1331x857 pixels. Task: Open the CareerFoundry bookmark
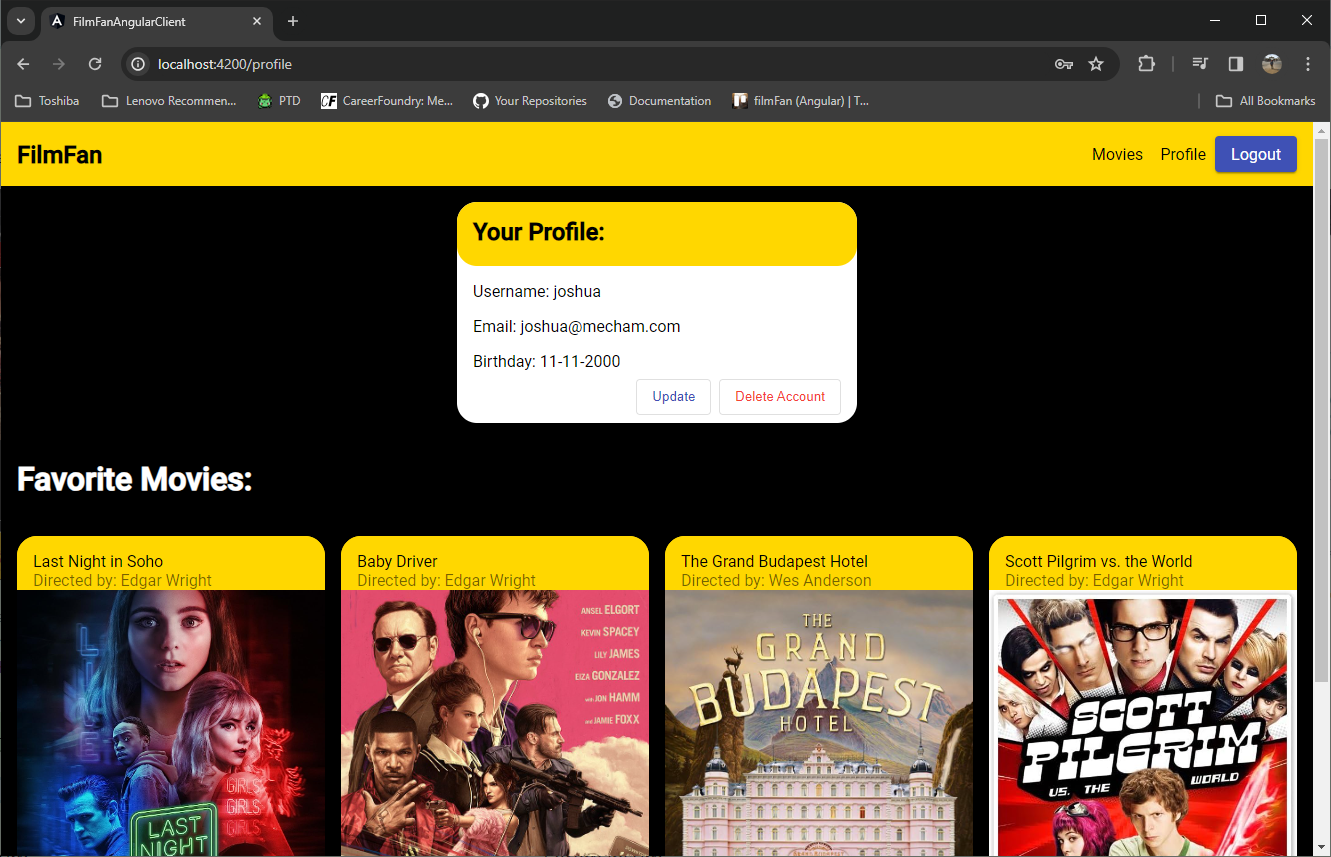[387, 101]
